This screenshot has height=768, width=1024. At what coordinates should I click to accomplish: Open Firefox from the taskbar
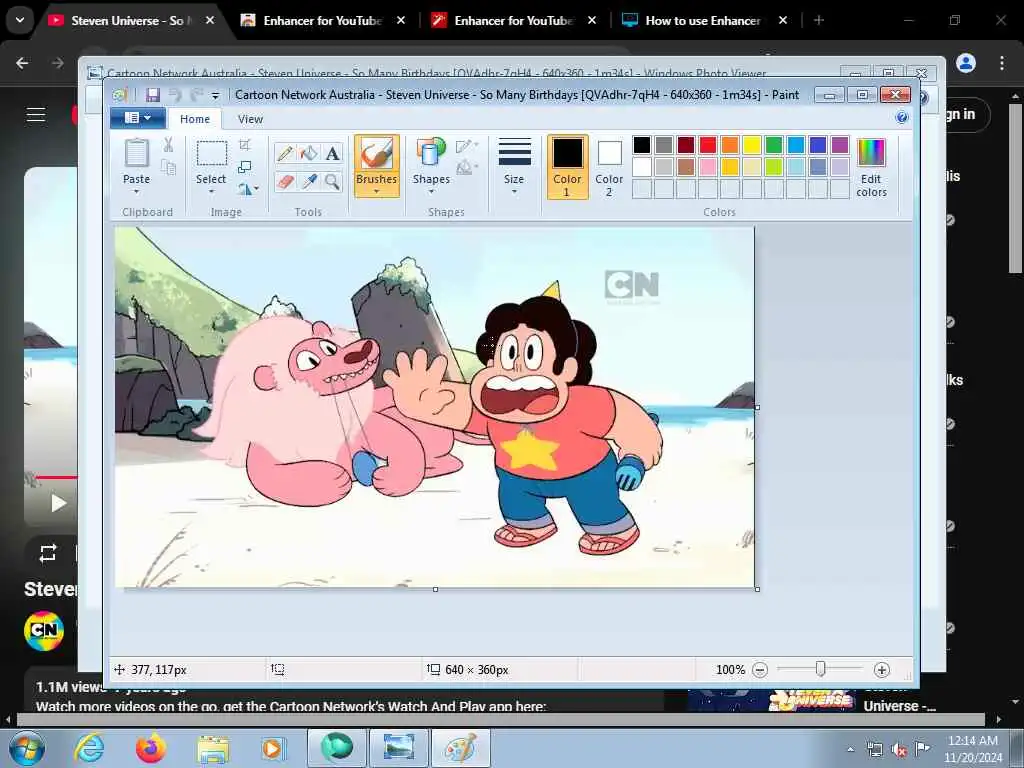coord(151,747)
